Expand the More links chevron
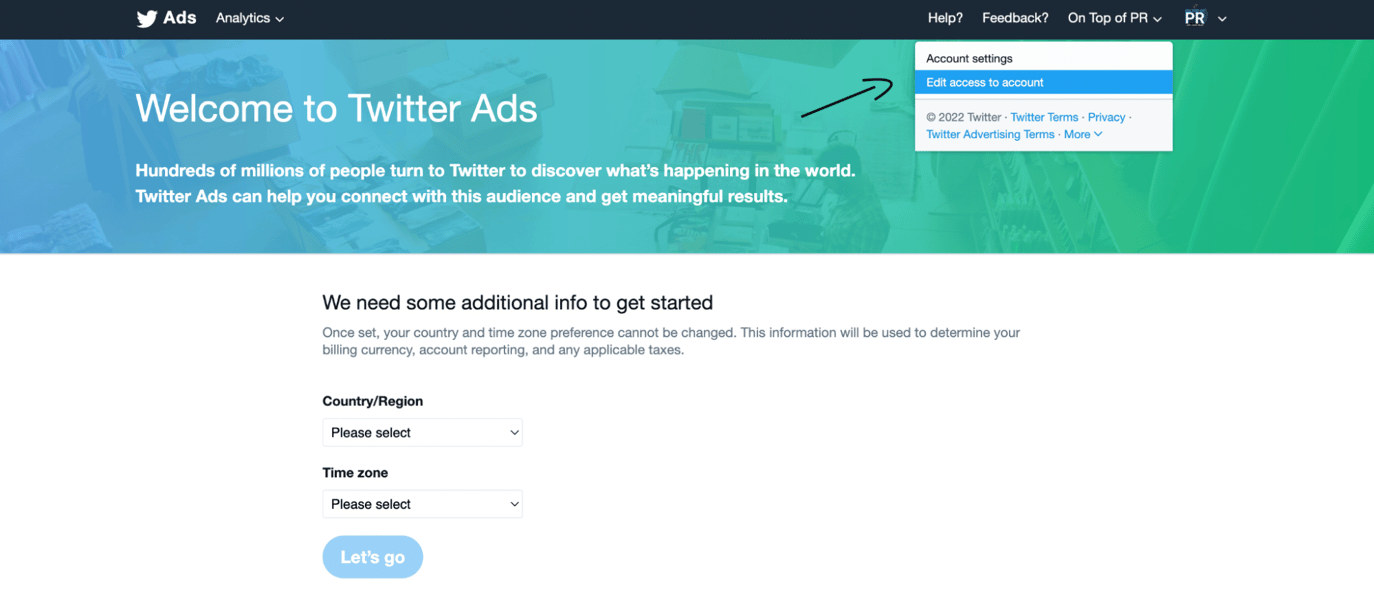Screen dimensions: 1374x610 coord(1089,134)
